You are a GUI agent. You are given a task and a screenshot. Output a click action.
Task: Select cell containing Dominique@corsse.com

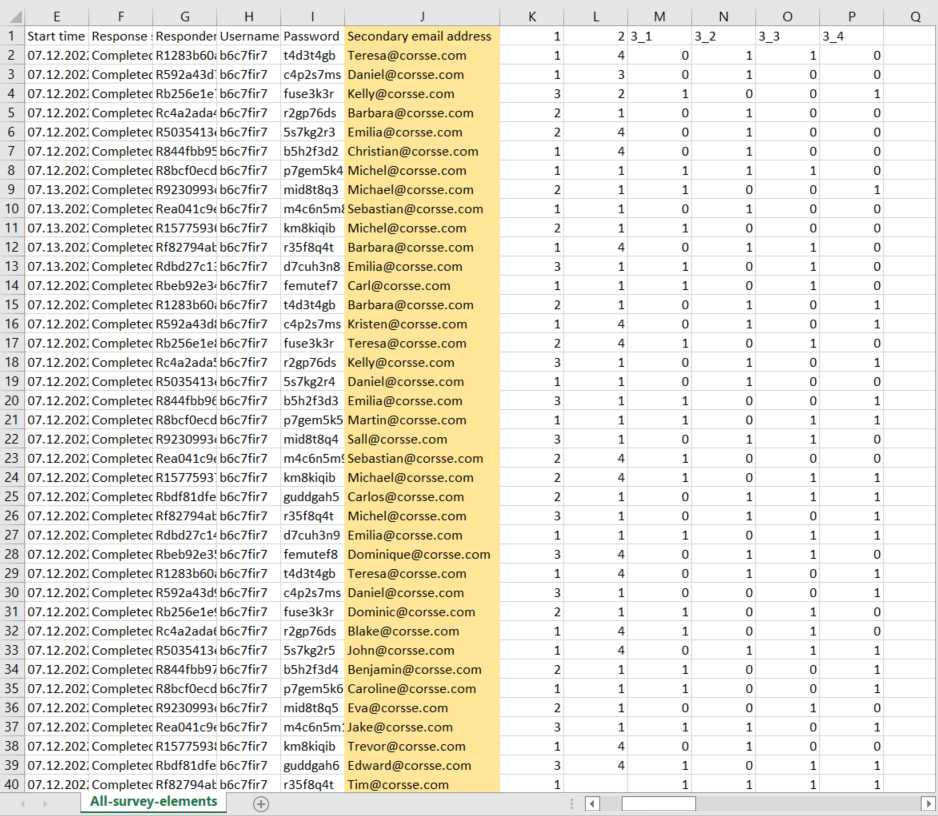[x=421, y=555]
